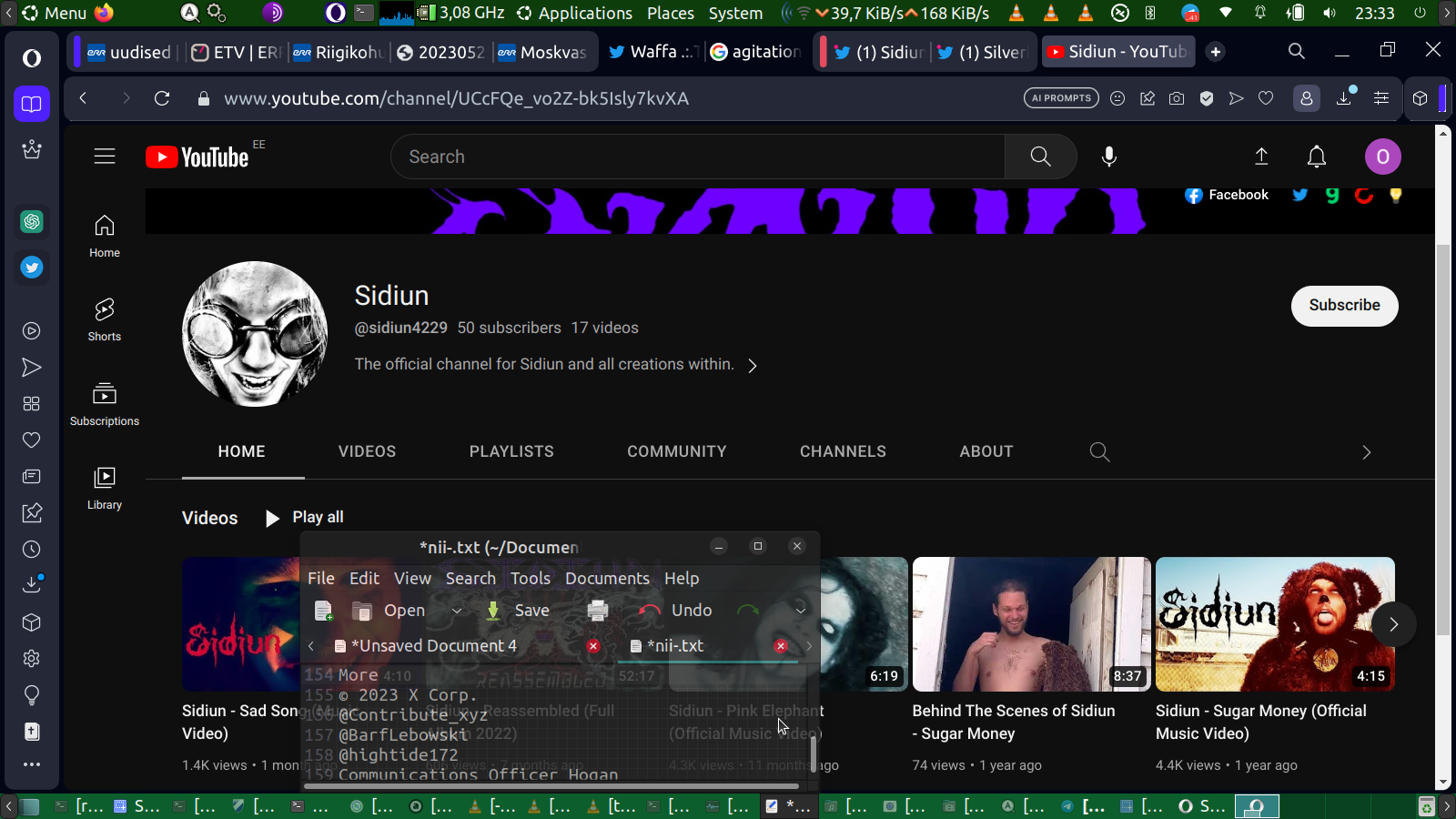1456x819 pixels.
Task: Click the browser address bar URL
Action: click(457, 98)
